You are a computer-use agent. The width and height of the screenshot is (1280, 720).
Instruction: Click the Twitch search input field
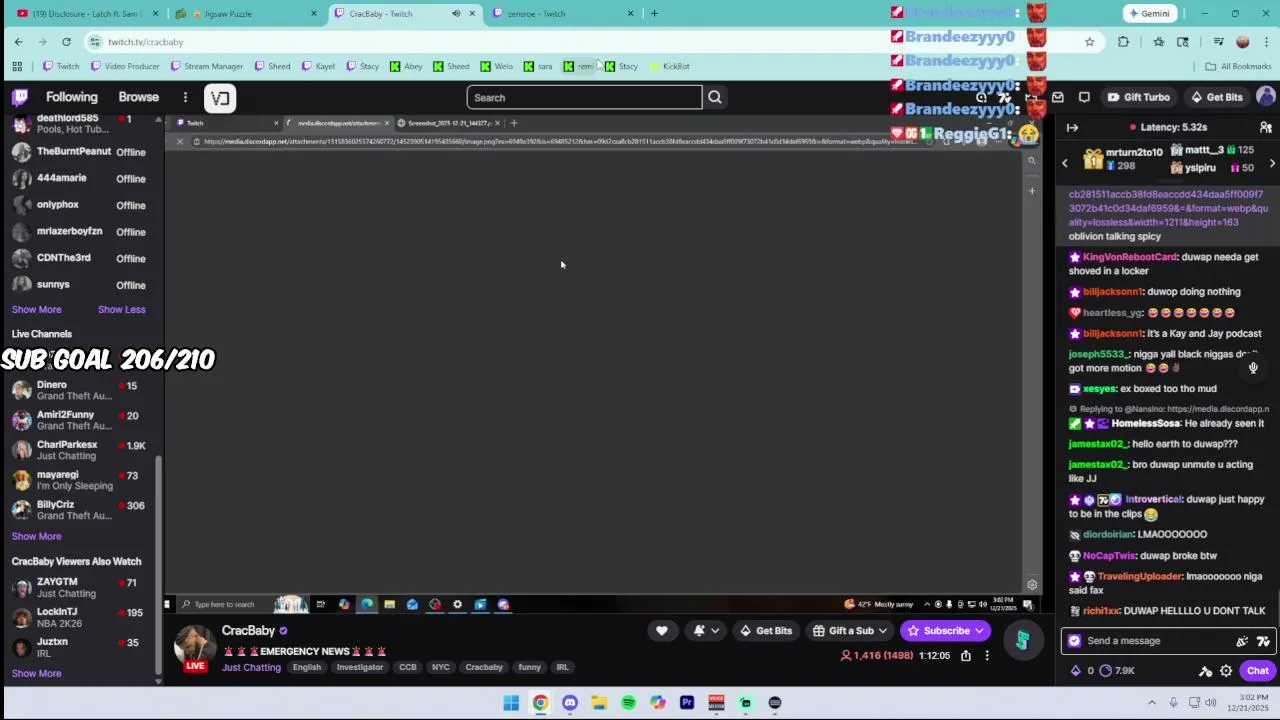pos(584,97)
